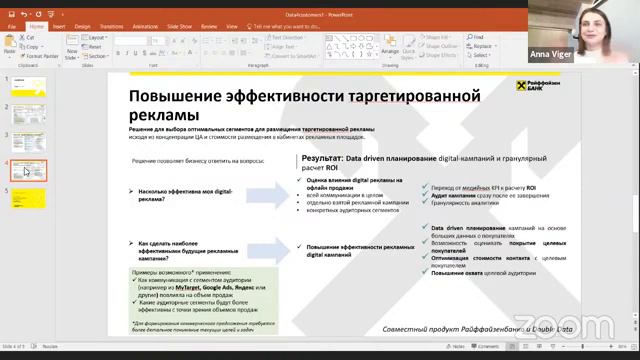
Task: Add a New Slide
Action: coord(72,48)
